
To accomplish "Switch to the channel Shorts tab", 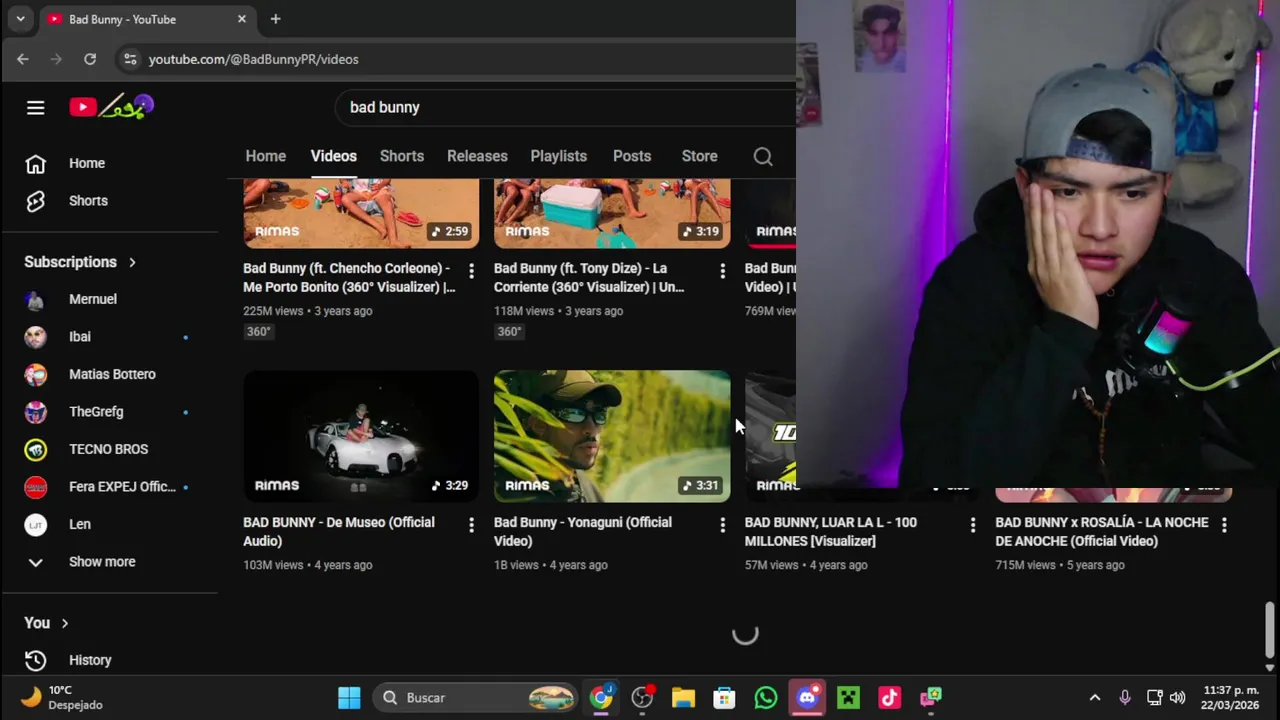I will (x=402, y=156).
